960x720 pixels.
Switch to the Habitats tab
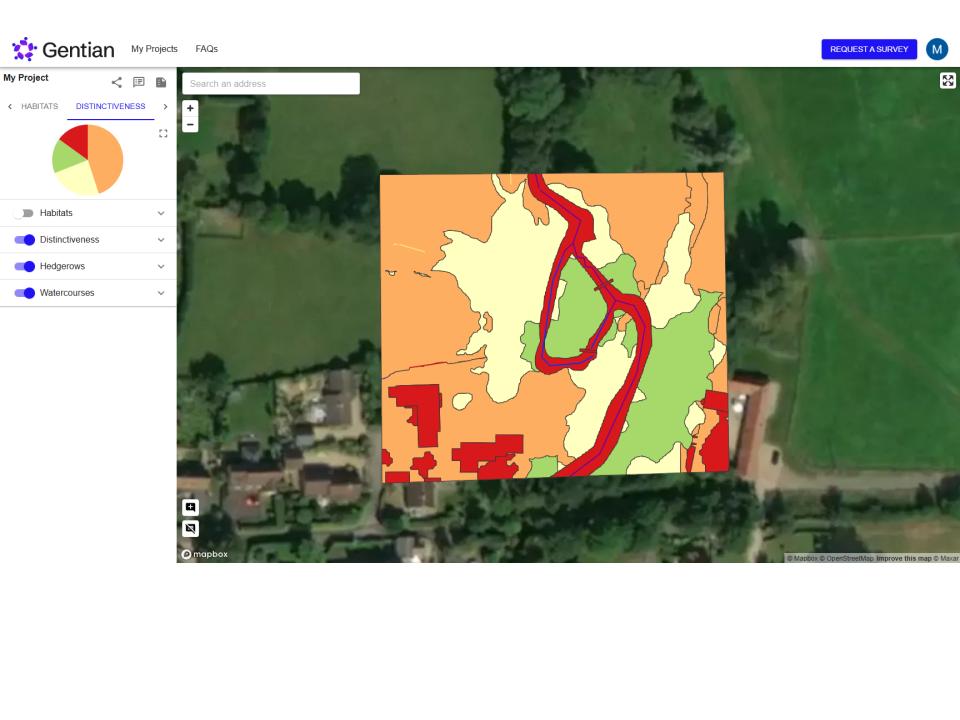coord(39,106)
